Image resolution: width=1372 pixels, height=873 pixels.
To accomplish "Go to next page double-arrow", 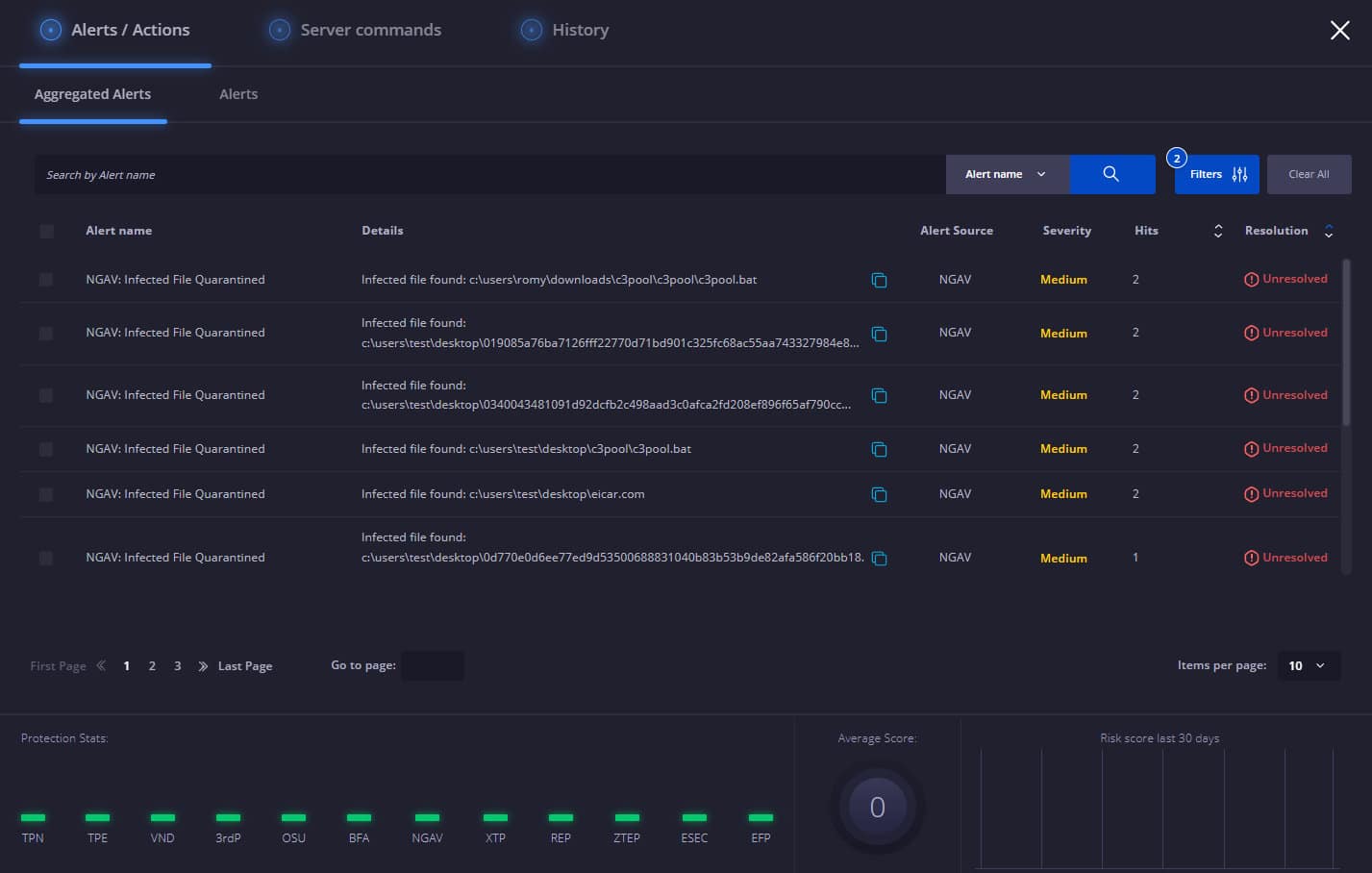I will (x=203, y=665).
